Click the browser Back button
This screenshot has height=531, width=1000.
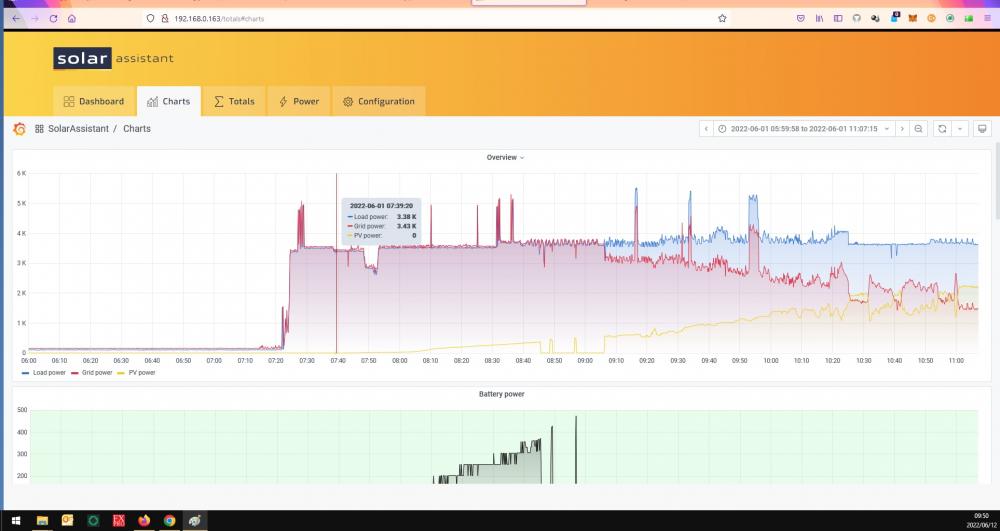tap(16, 18)
